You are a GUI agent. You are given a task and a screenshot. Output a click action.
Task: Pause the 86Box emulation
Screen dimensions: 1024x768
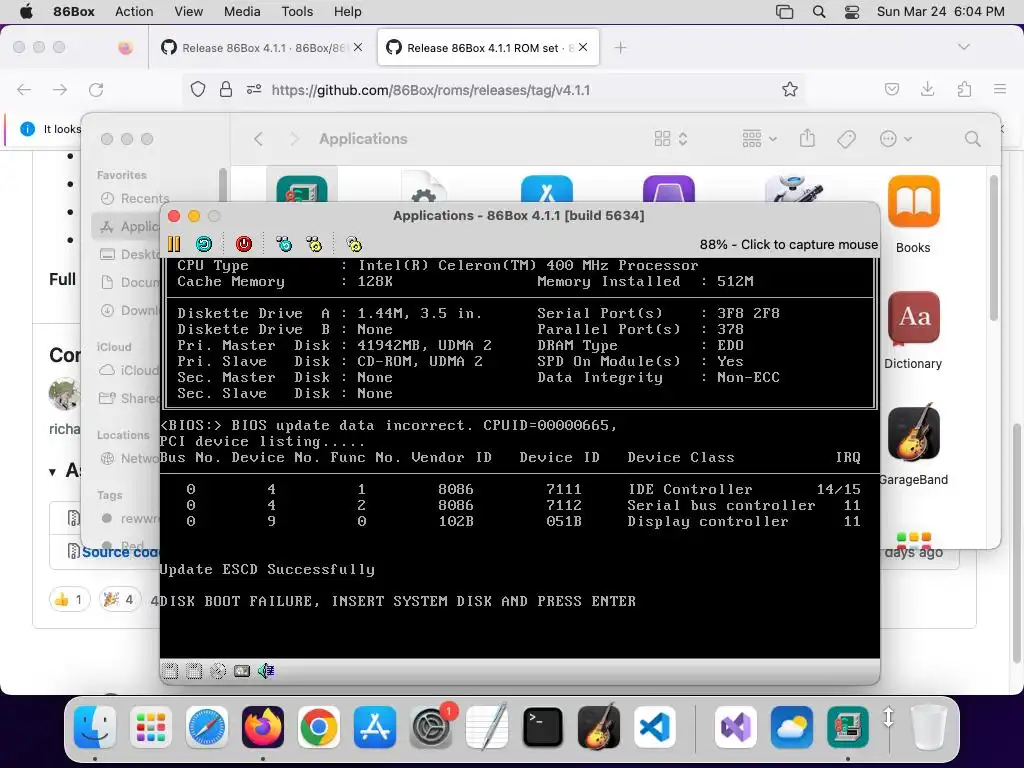174,244
